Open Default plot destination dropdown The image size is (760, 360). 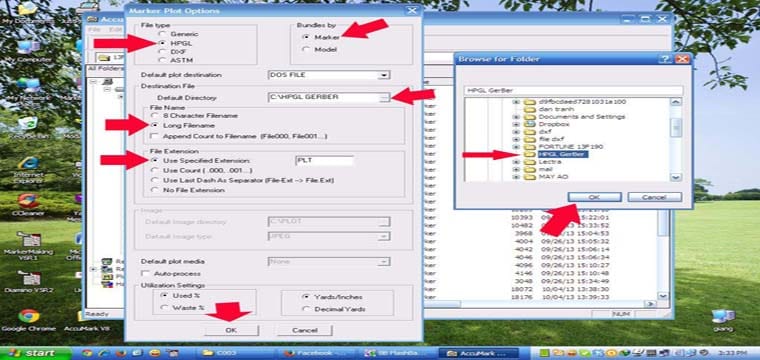tap(384, 75)
